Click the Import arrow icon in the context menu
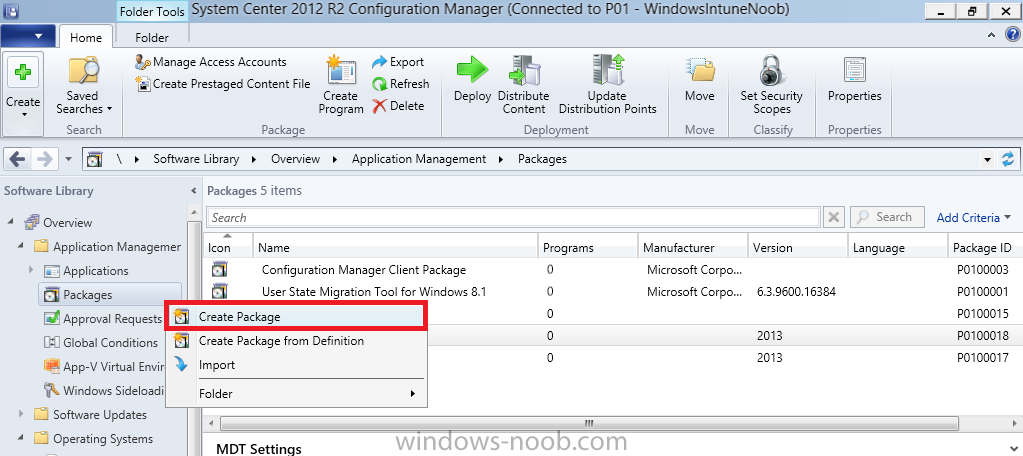The image size is (1023, 456). 182,365
